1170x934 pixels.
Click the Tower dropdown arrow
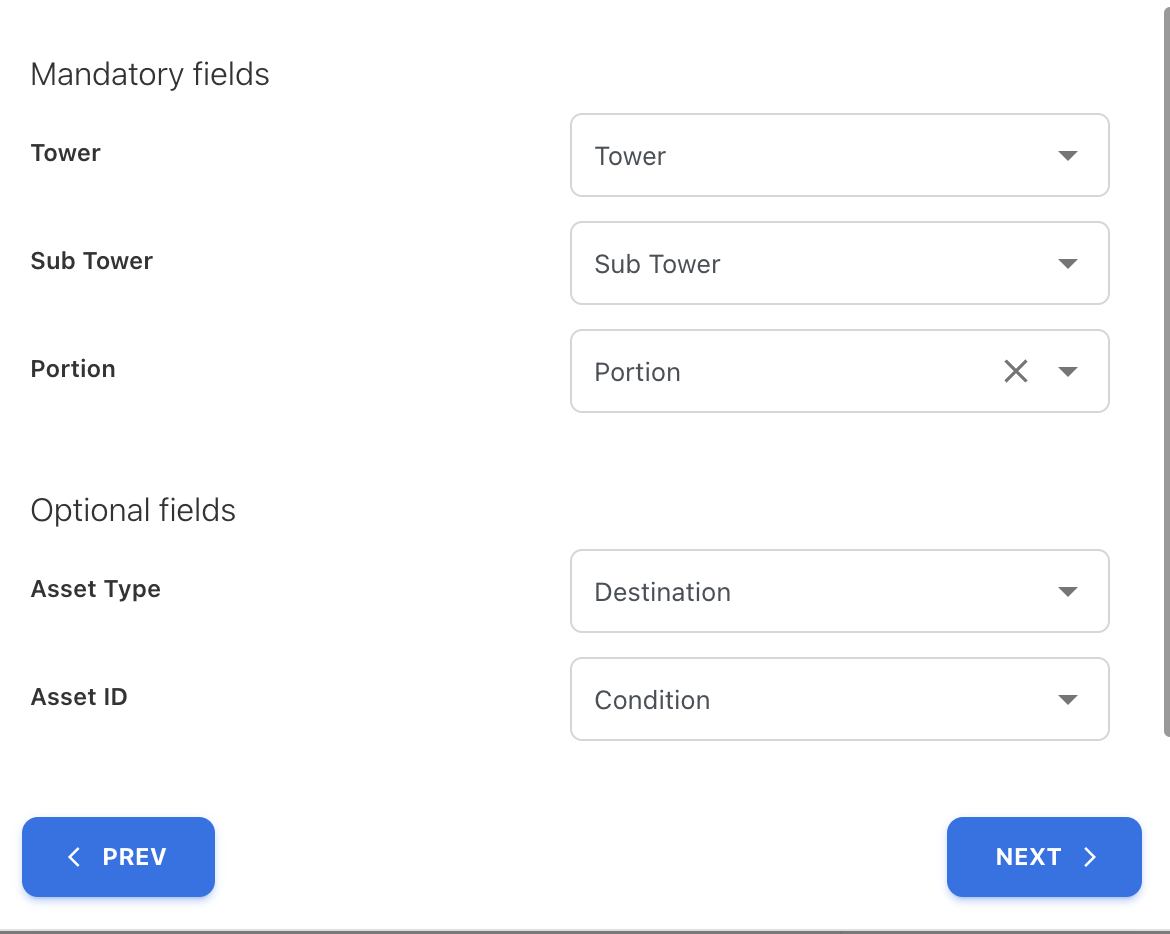tap(1067, 156)
